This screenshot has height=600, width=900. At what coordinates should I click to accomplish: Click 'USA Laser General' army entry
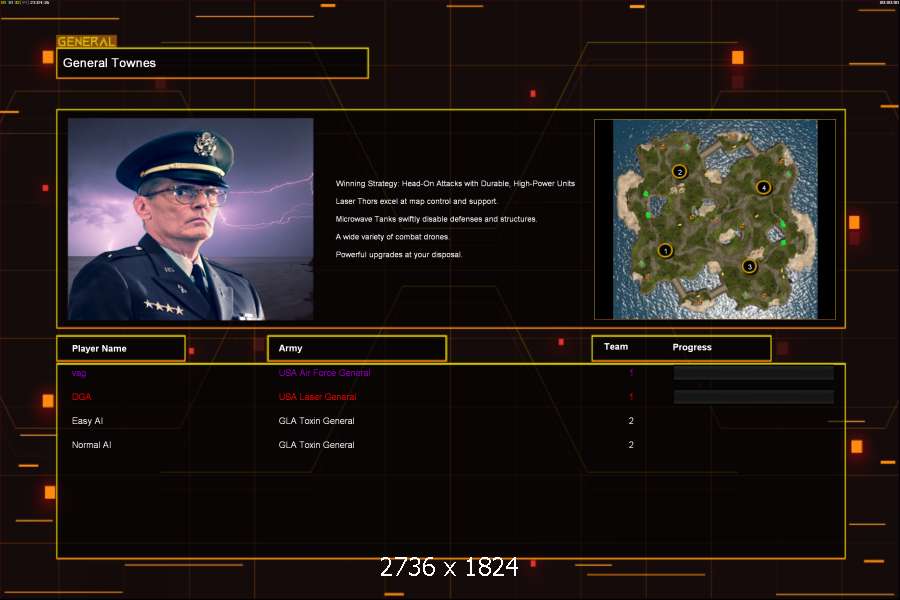coord(317,397)
